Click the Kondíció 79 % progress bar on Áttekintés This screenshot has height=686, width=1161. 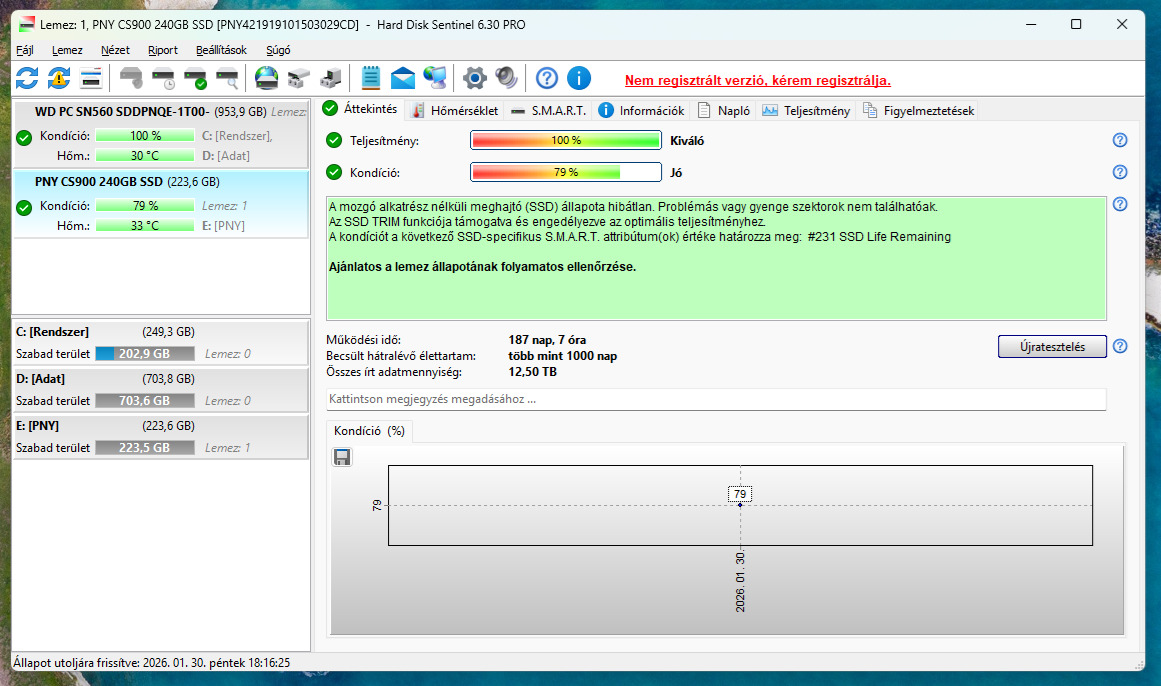[x=566, y=172]
